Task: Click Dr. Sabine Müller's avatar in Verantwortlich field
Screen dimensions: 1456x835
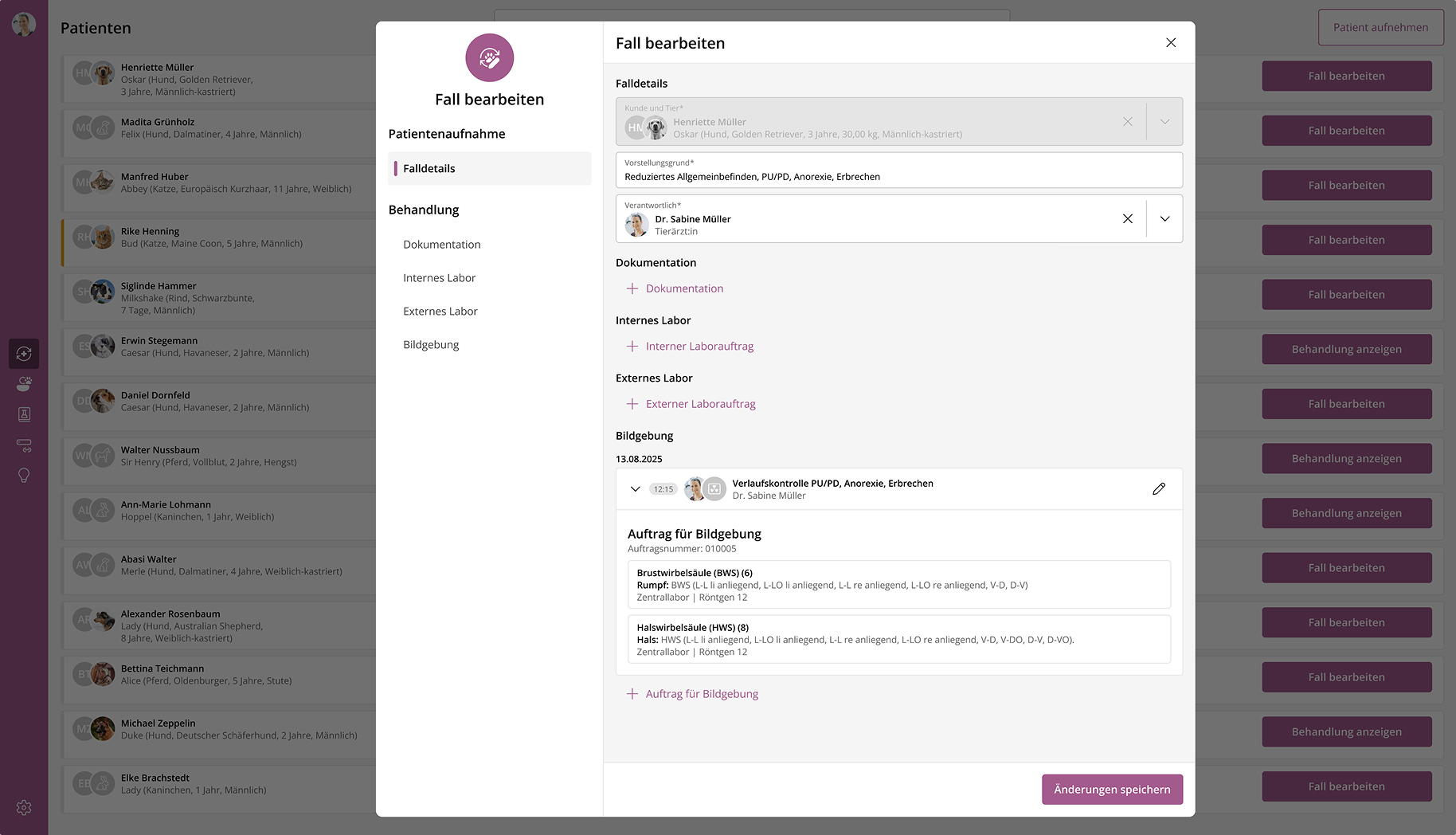Action: [x=636, y=225]
